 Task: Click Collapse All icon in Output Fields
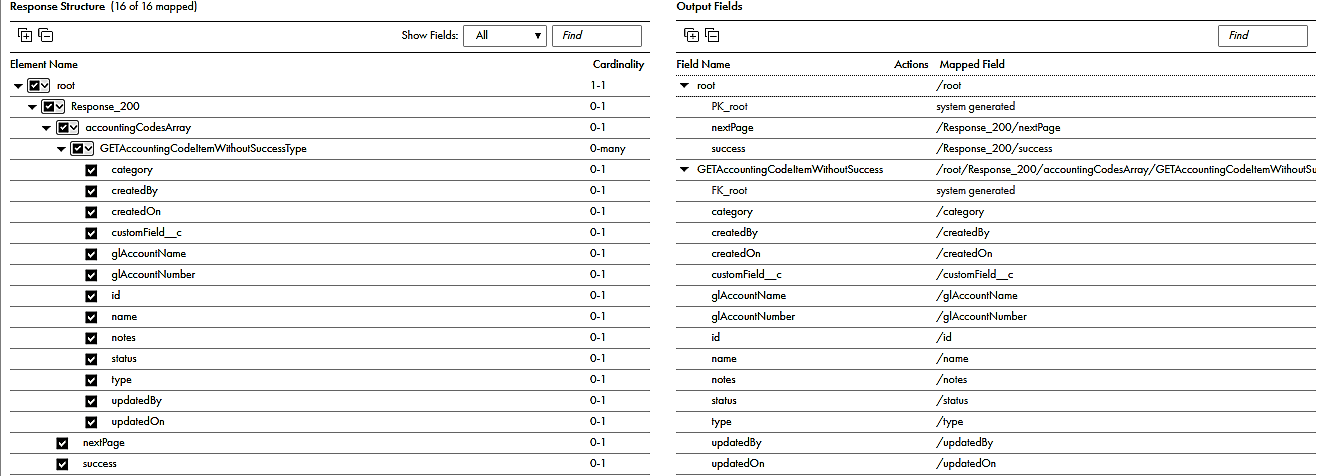pos(712,35)
